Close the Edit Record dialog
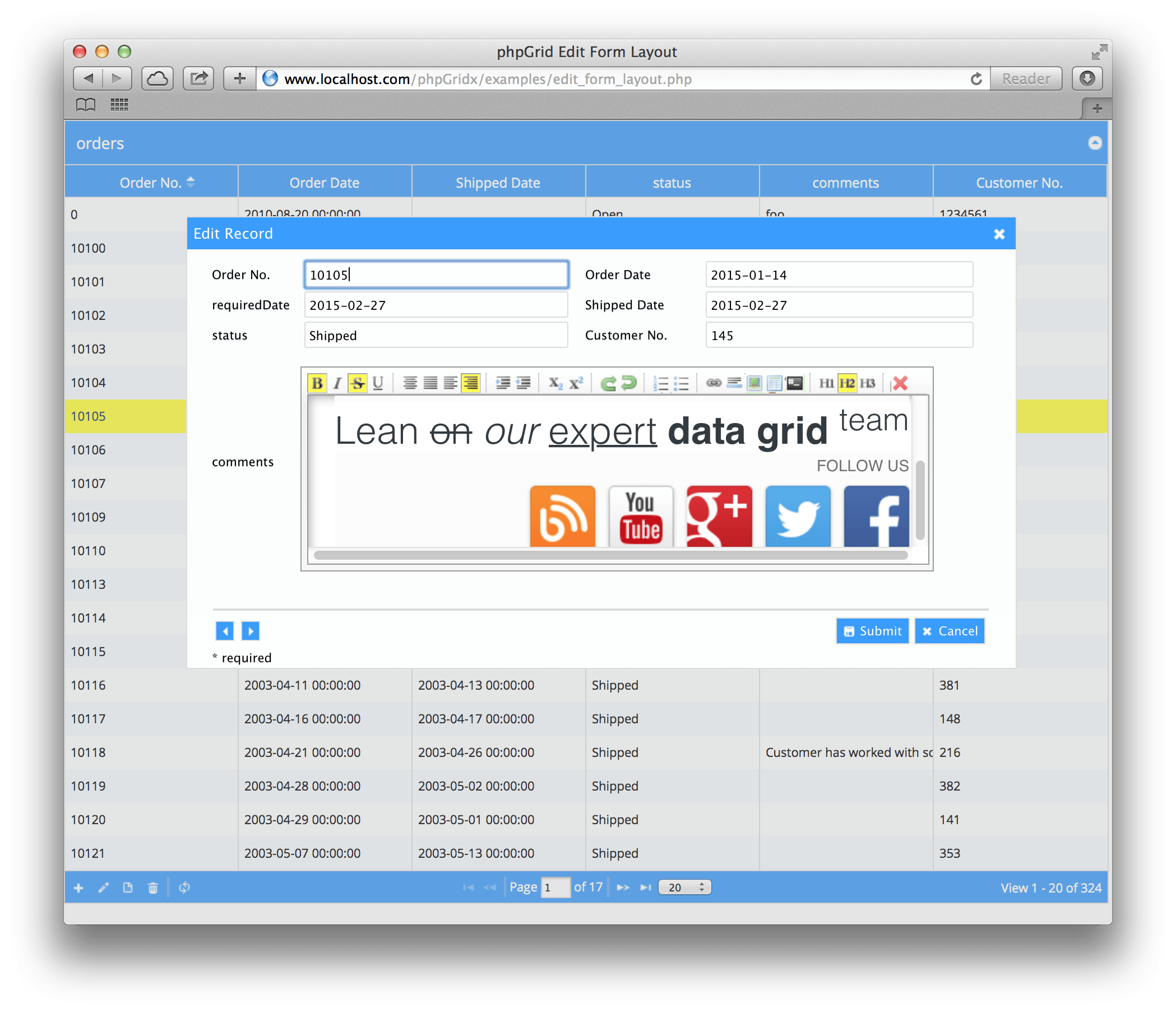Screen dimensions: 1176x1013 point(999,234)
